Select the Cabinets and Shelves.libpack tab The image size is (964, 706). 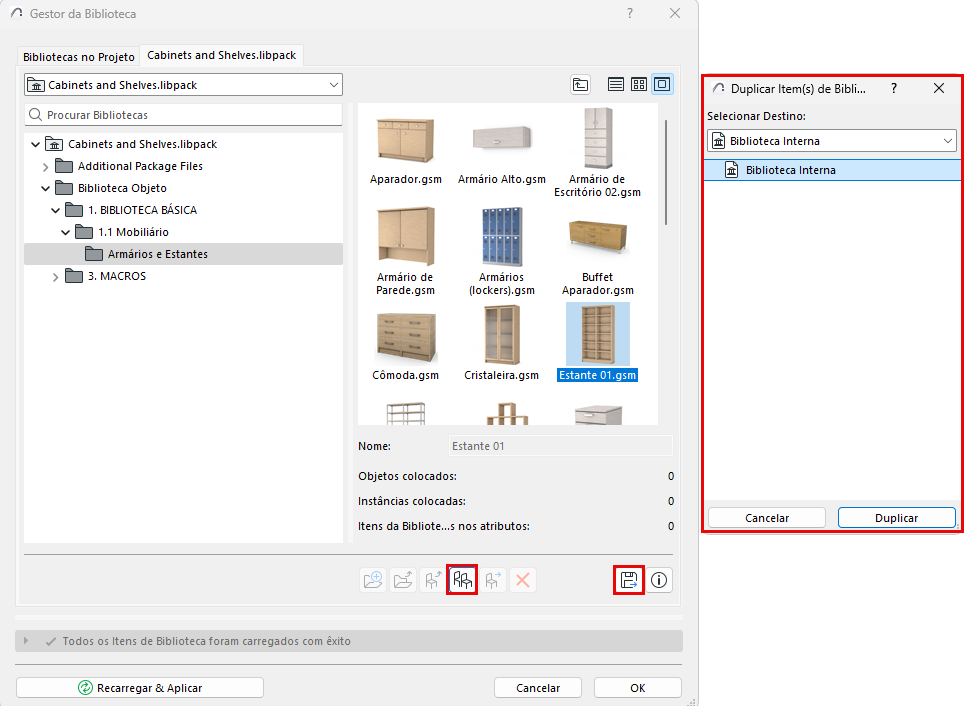pyautogui.click(x=221, y=55)
